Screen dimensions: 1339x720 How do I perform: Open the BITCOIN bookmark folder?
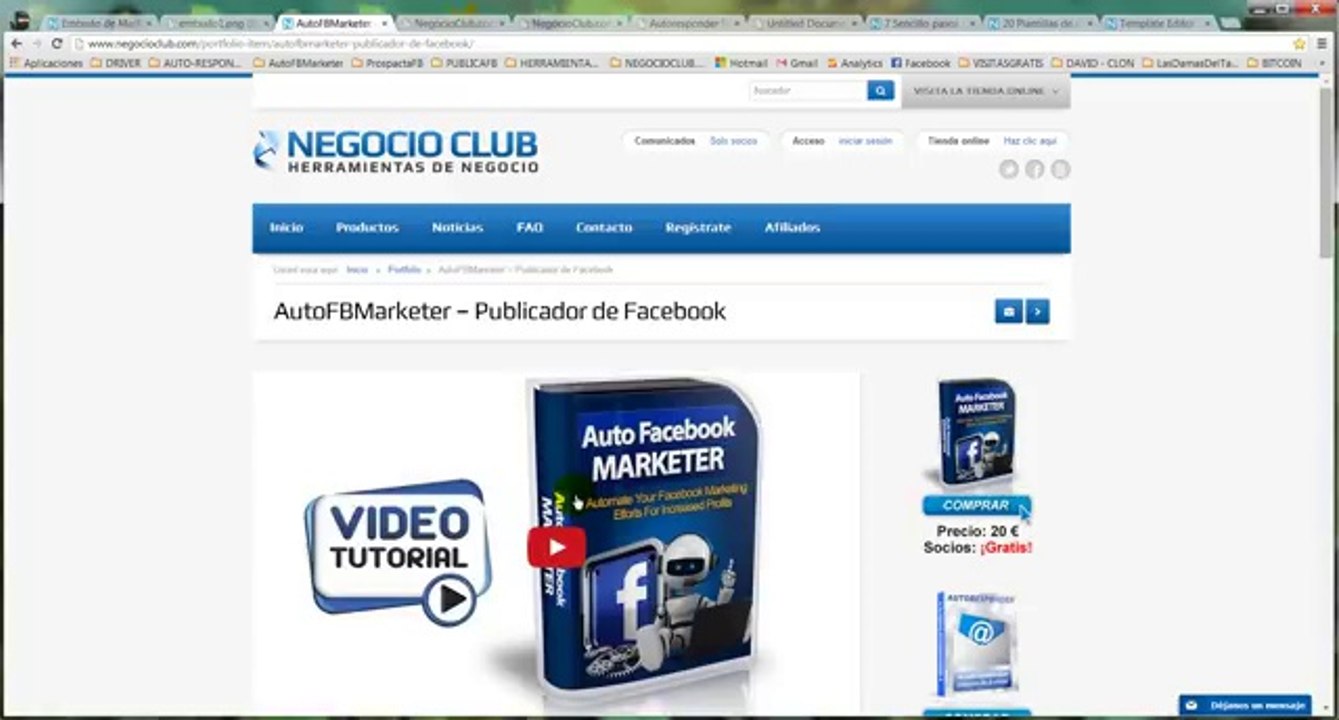click(x=1274, y=63)
